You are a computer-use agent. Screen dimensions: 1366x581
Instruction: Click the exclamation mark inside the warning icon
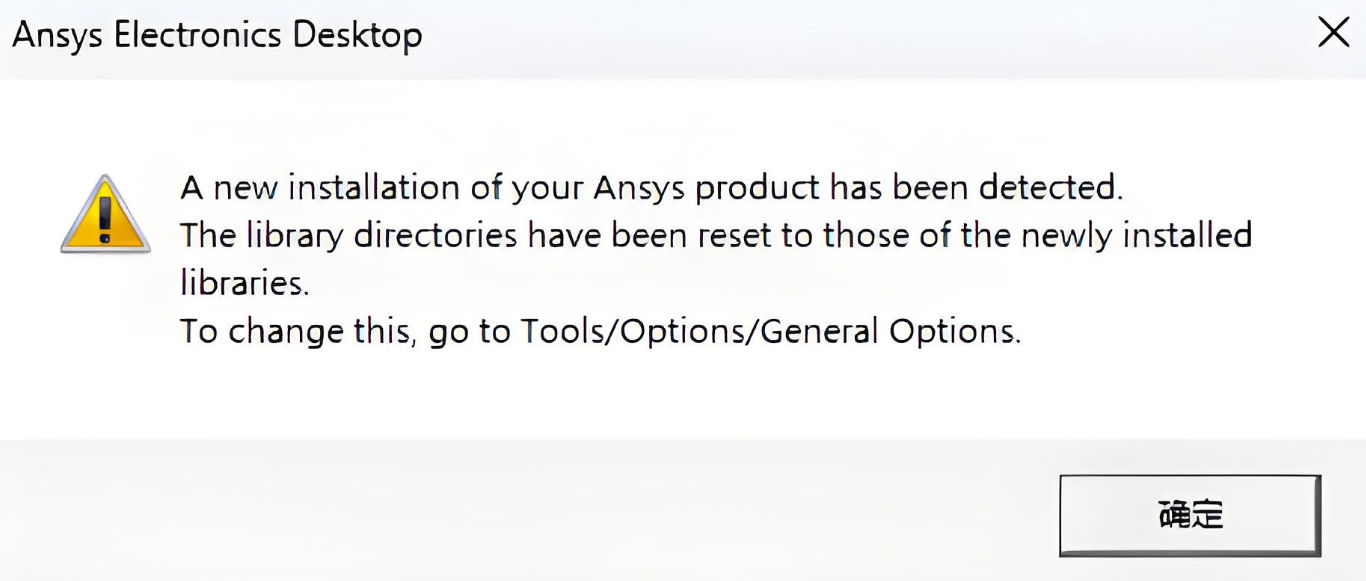[x=105, y=216]
